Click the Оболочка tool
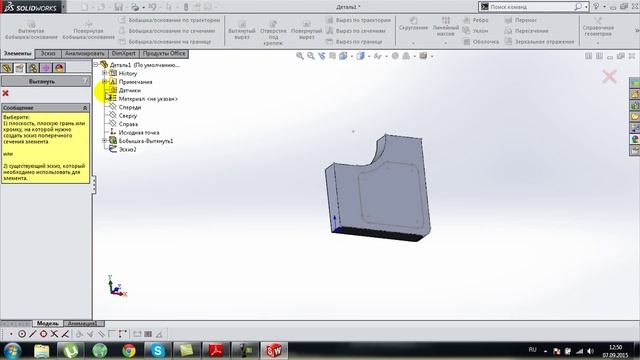This screenshot has height=360, width=640. click(481, 42)
